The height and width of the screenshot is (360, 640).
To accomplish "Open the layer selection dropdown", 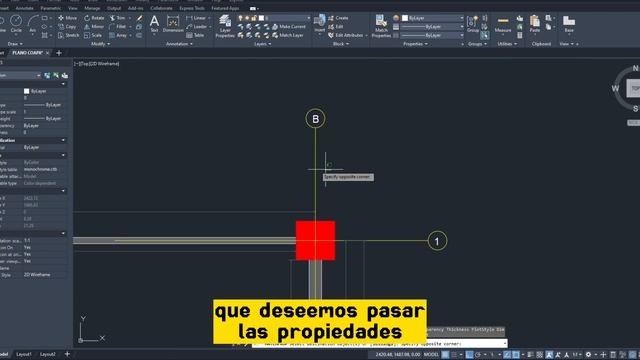I will (x=273, y=18).
